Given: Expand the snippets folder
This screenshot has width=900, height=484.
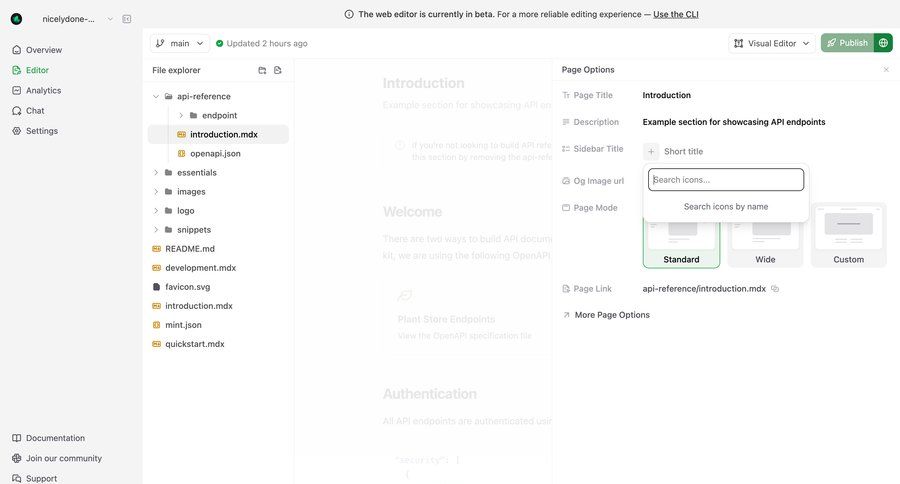Looking at the screenshot, I should coord(156,230).
